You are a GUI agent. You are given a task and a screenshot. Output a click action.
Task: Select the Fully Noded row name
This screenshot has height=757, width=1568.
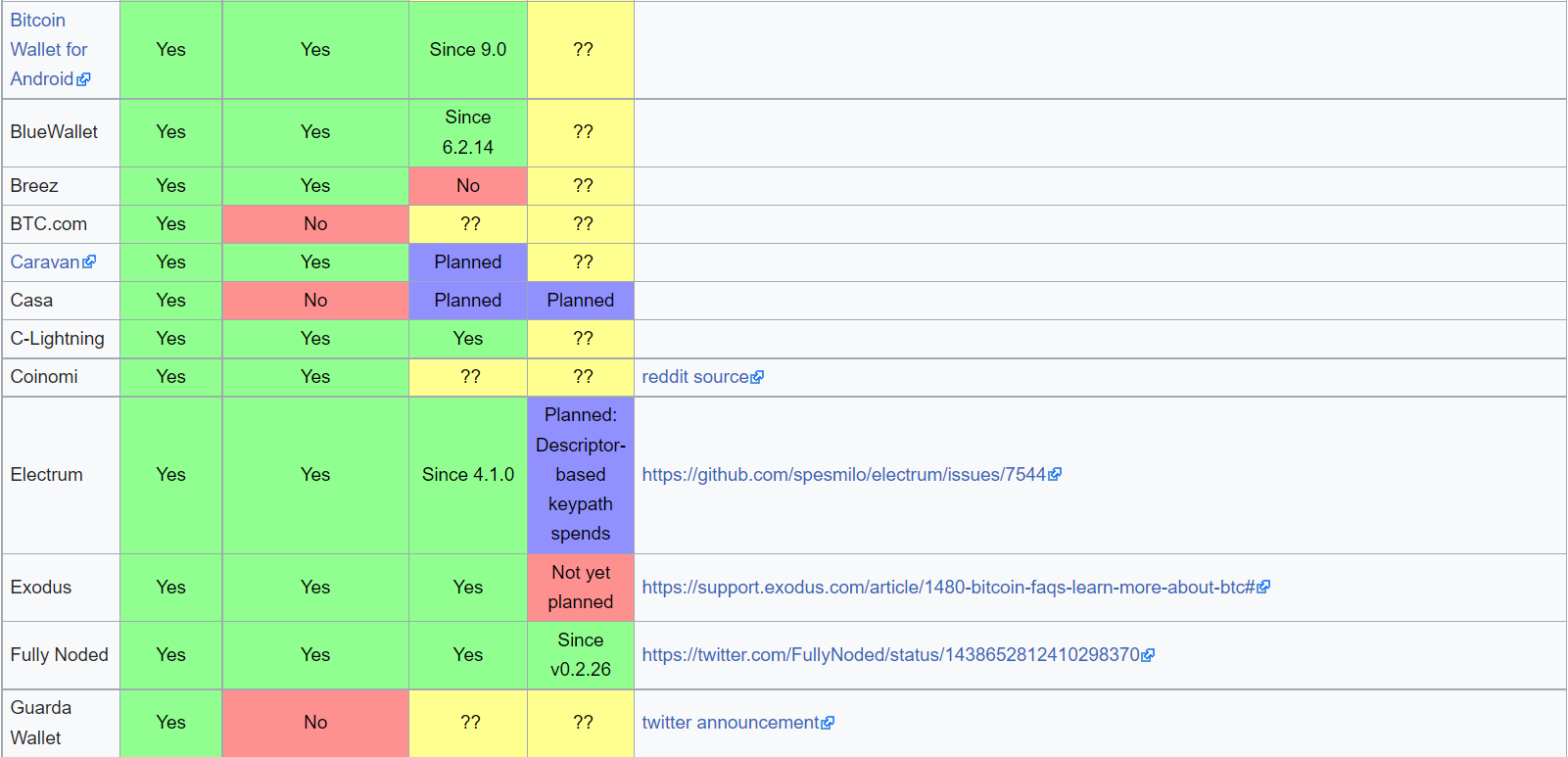coord(60,655)
